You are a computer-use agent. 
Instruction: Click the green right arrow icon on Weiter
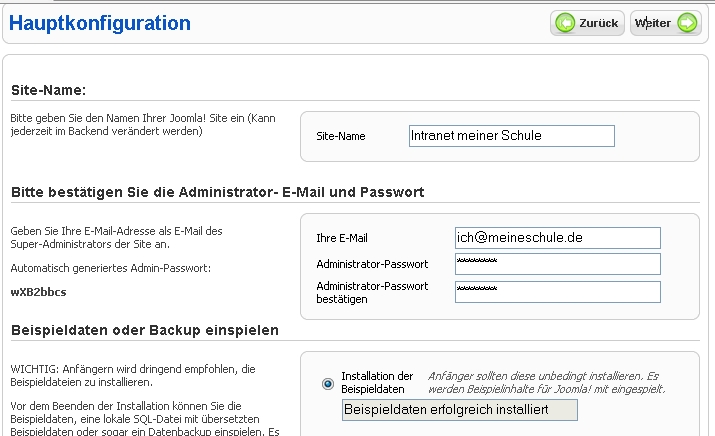[687, 23]
